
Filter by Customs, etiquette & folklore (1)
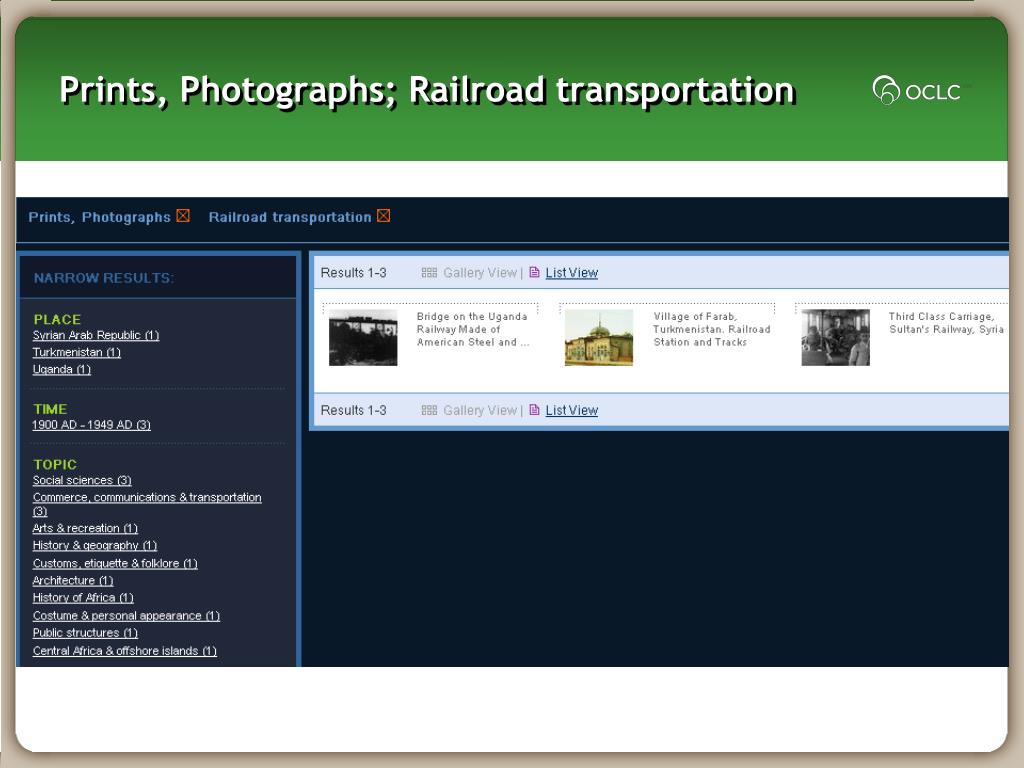tap(115, 563)
